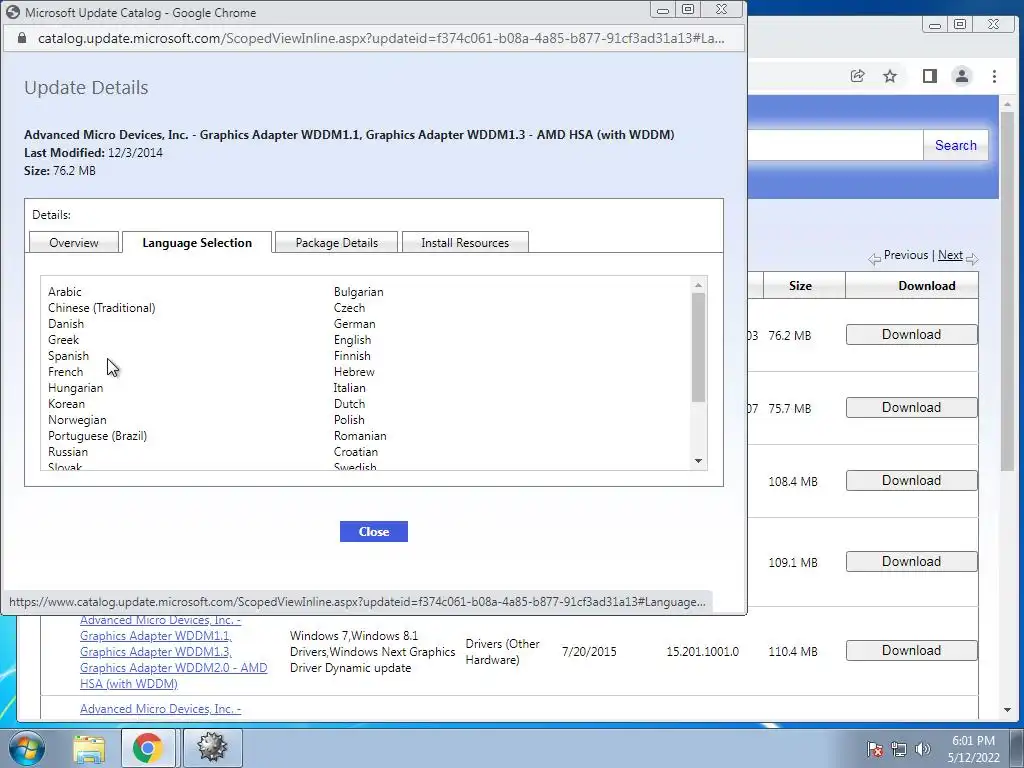
Task: Open Action Center flag tray icon
Action: [x=874, y=749]
